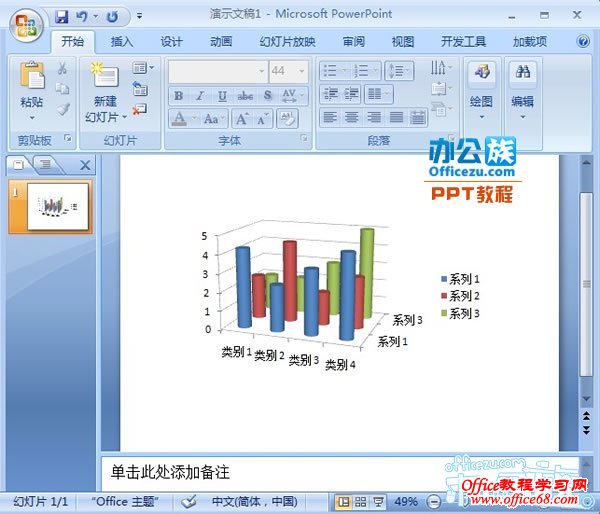Open the 插入 ribbon tab
Image resolution: width=600 pixels, height=514 pixels.
click(x=122, y=41)
